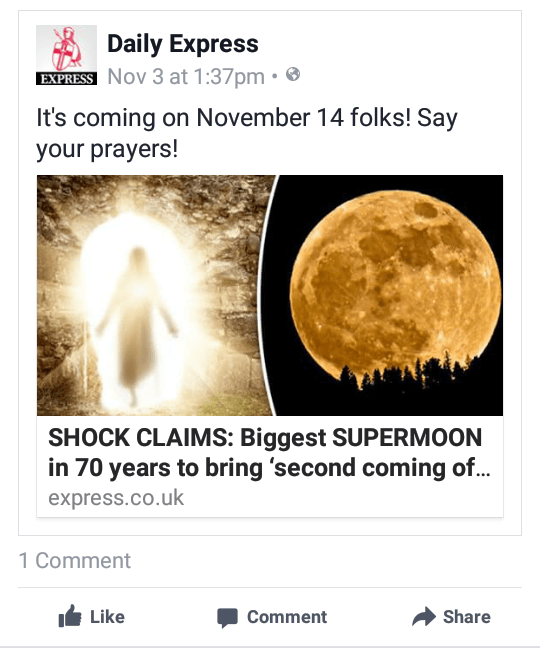This screenshot has height=648, width=540.
Task: Click the Share button label
Action: 466,617
